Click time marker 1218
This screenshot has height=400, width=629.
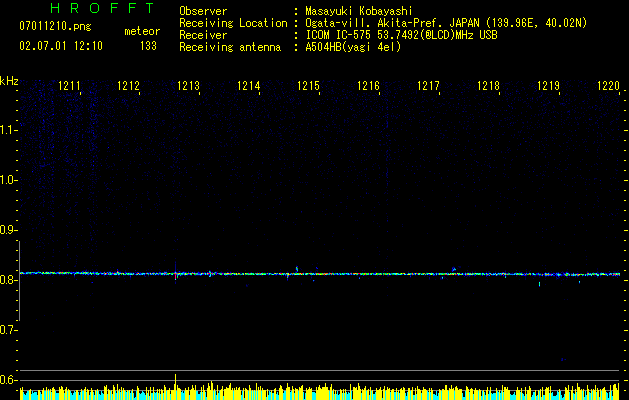click(488, 86)
